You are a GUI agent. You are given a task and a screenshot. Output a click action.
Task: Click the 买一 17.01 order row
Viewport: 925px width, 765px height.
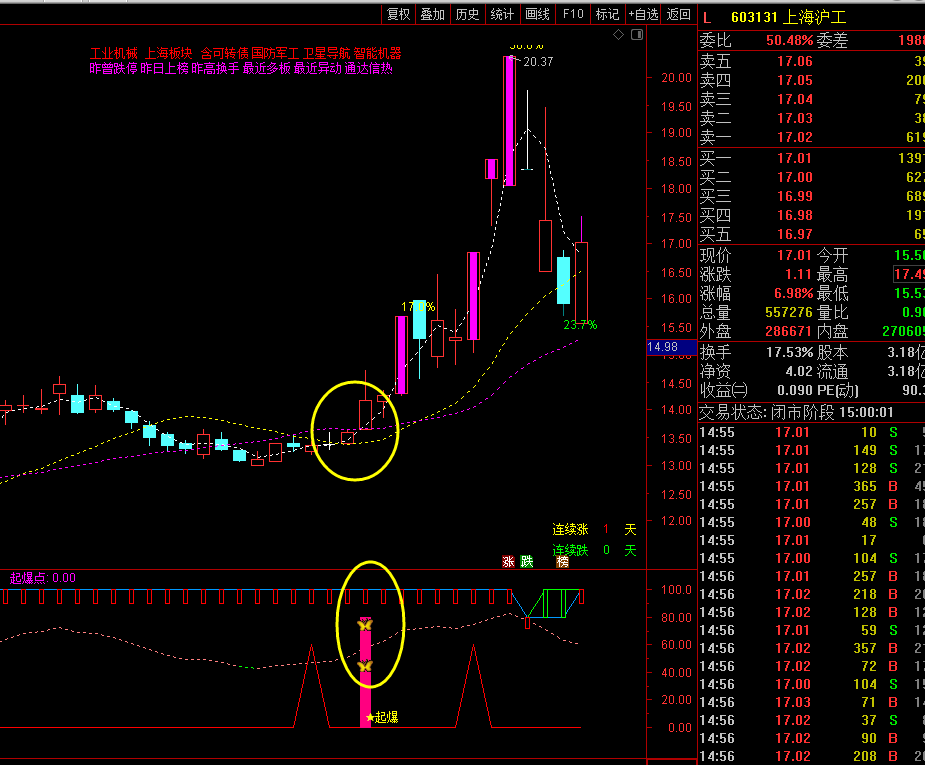coord(812,158)
